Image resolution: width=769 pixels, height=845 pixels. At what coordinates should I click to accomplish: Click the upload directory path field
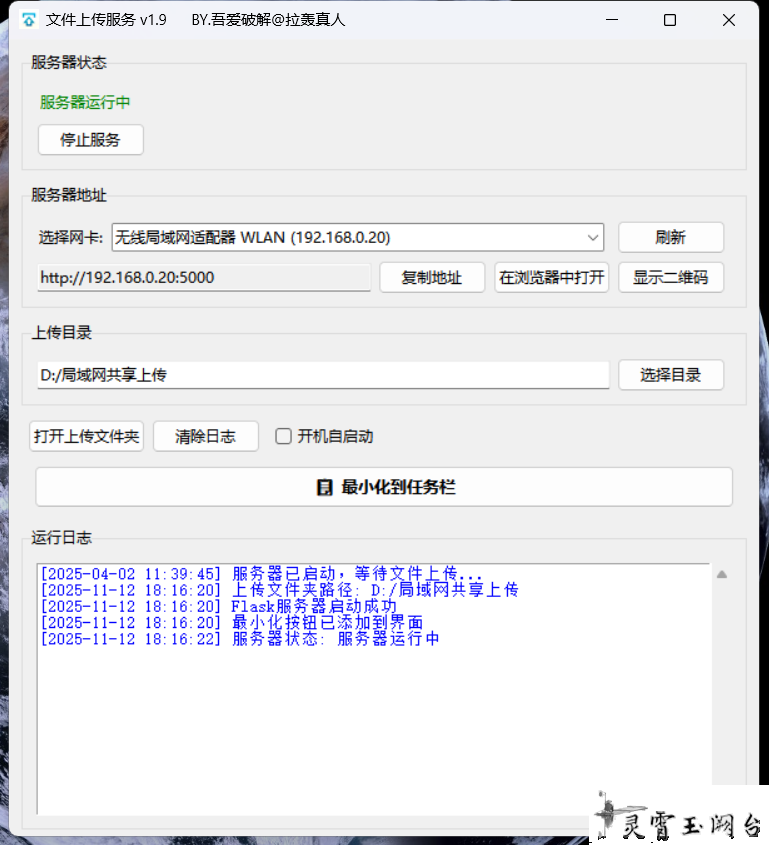(x=322, y=375)
